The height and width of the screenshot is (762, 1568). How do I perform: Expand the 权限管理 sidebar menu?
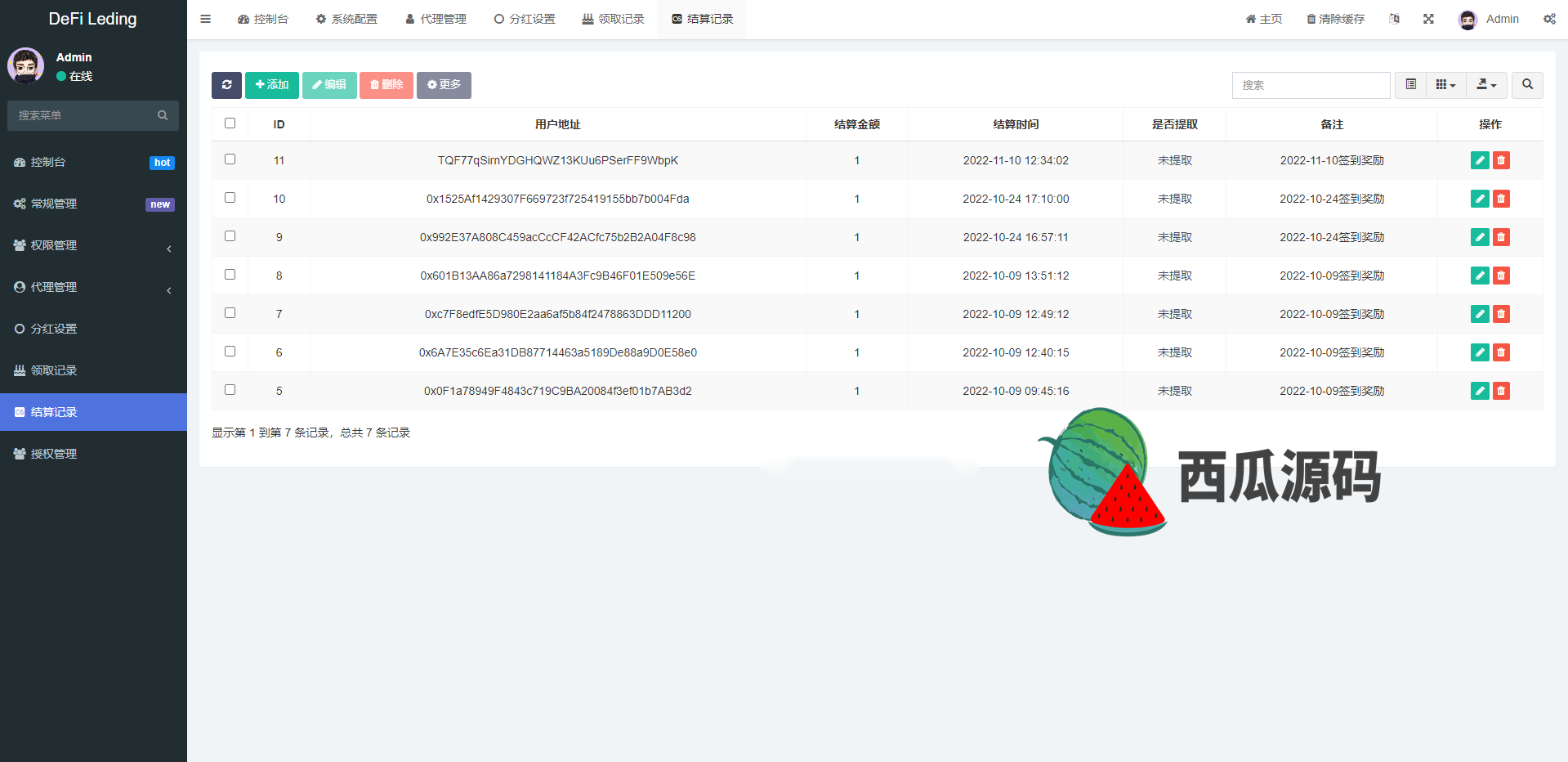point(93,245)
